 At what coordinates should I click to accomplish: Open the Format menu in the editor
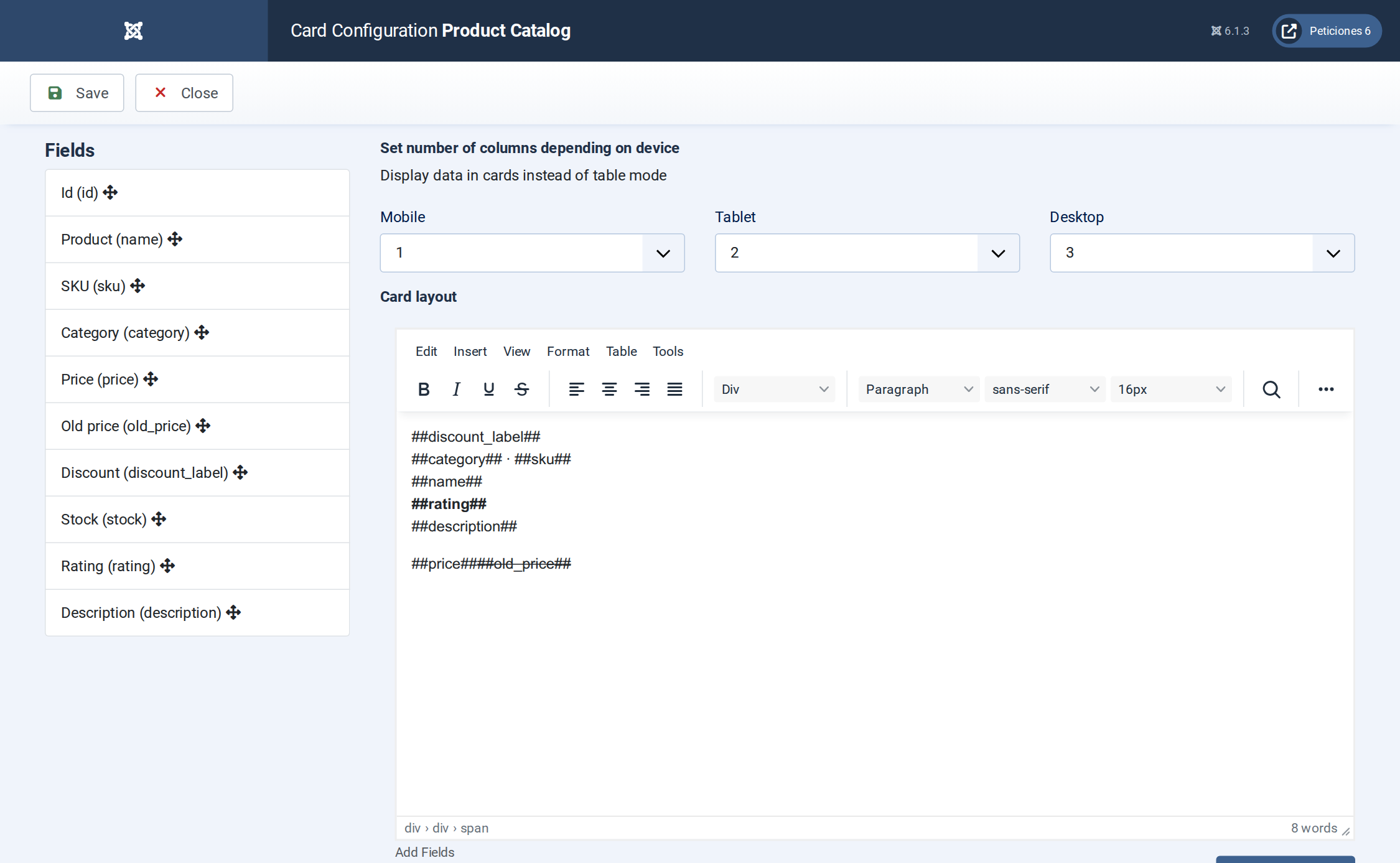tap(568, 352)
